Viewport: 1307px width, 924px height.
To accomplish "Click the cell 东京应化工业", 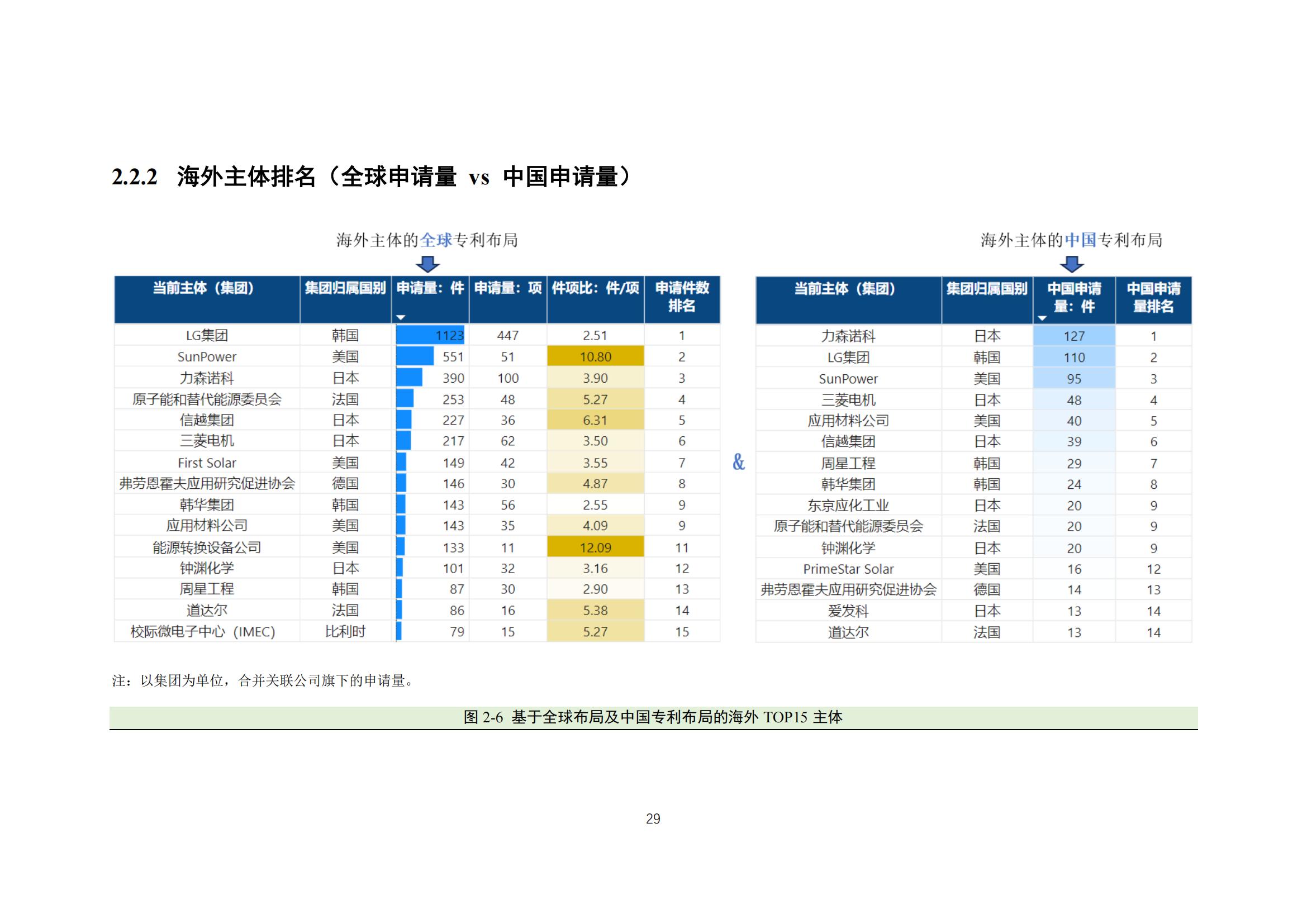I will point(848,505).
